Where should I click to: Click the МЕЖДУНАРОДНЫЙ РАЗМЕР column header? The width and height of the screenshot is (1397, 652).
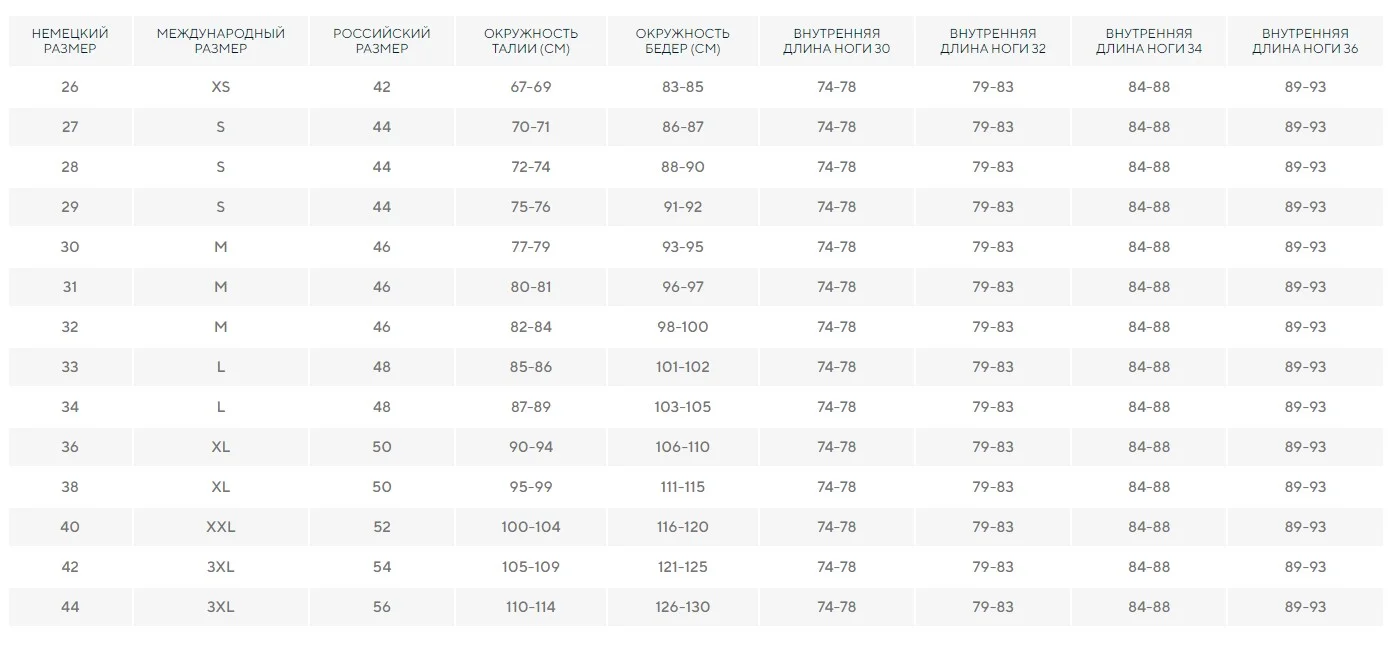tap(221, 41)
